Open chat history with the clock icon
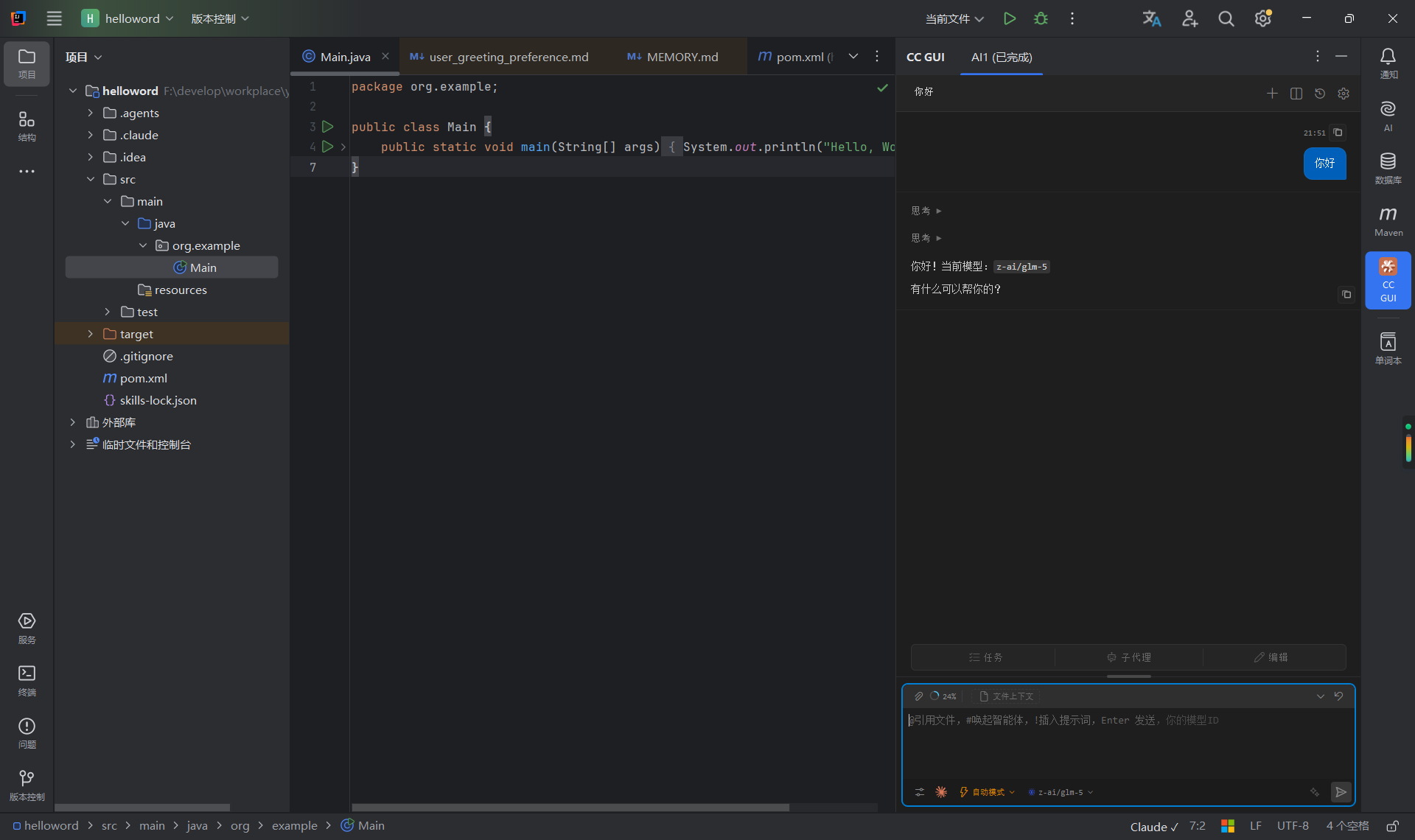1415x840 pixels. coord(1320,94)
